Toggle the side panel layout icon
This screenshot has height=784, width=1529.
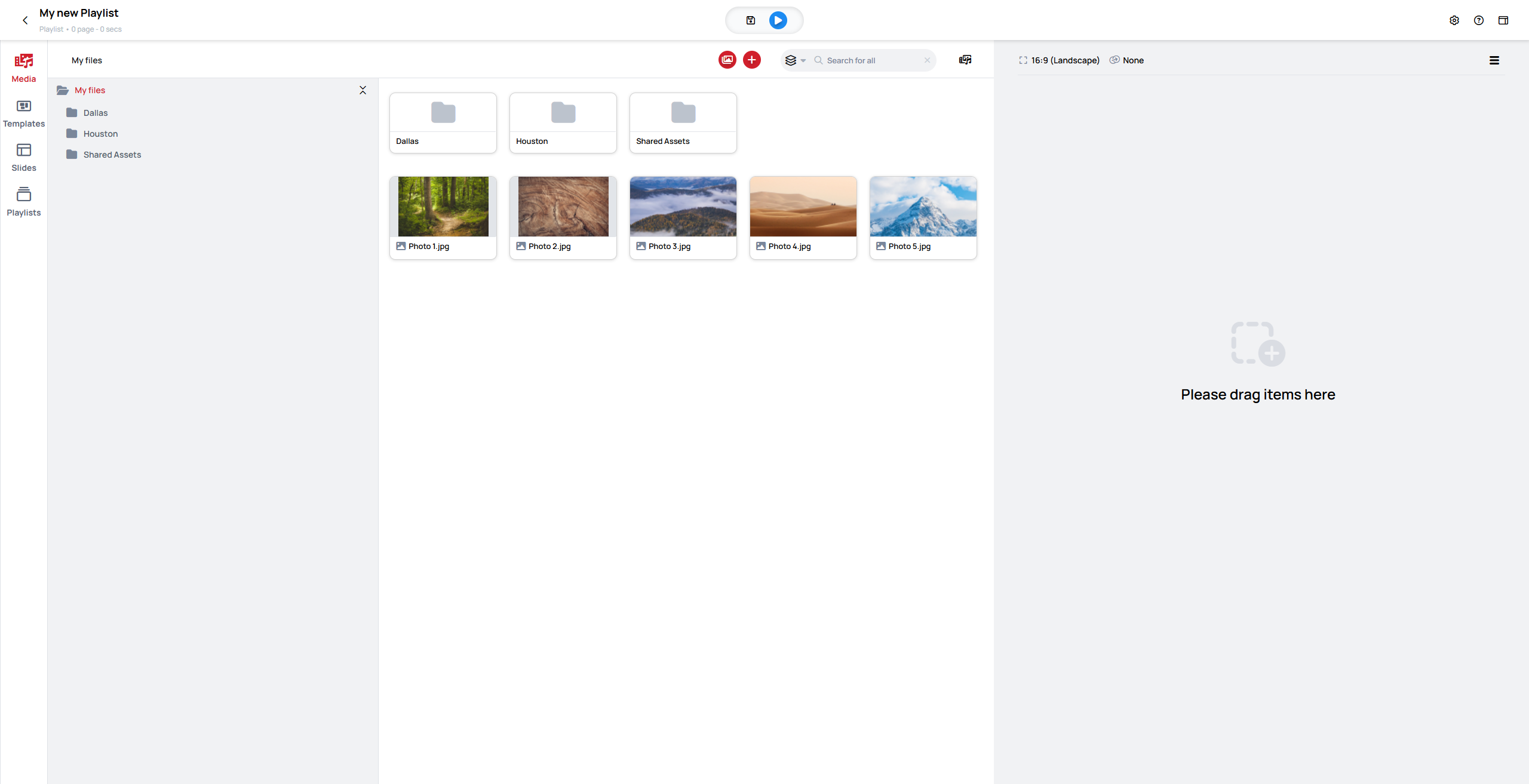pyautogui.click(x=1503, y=20)
